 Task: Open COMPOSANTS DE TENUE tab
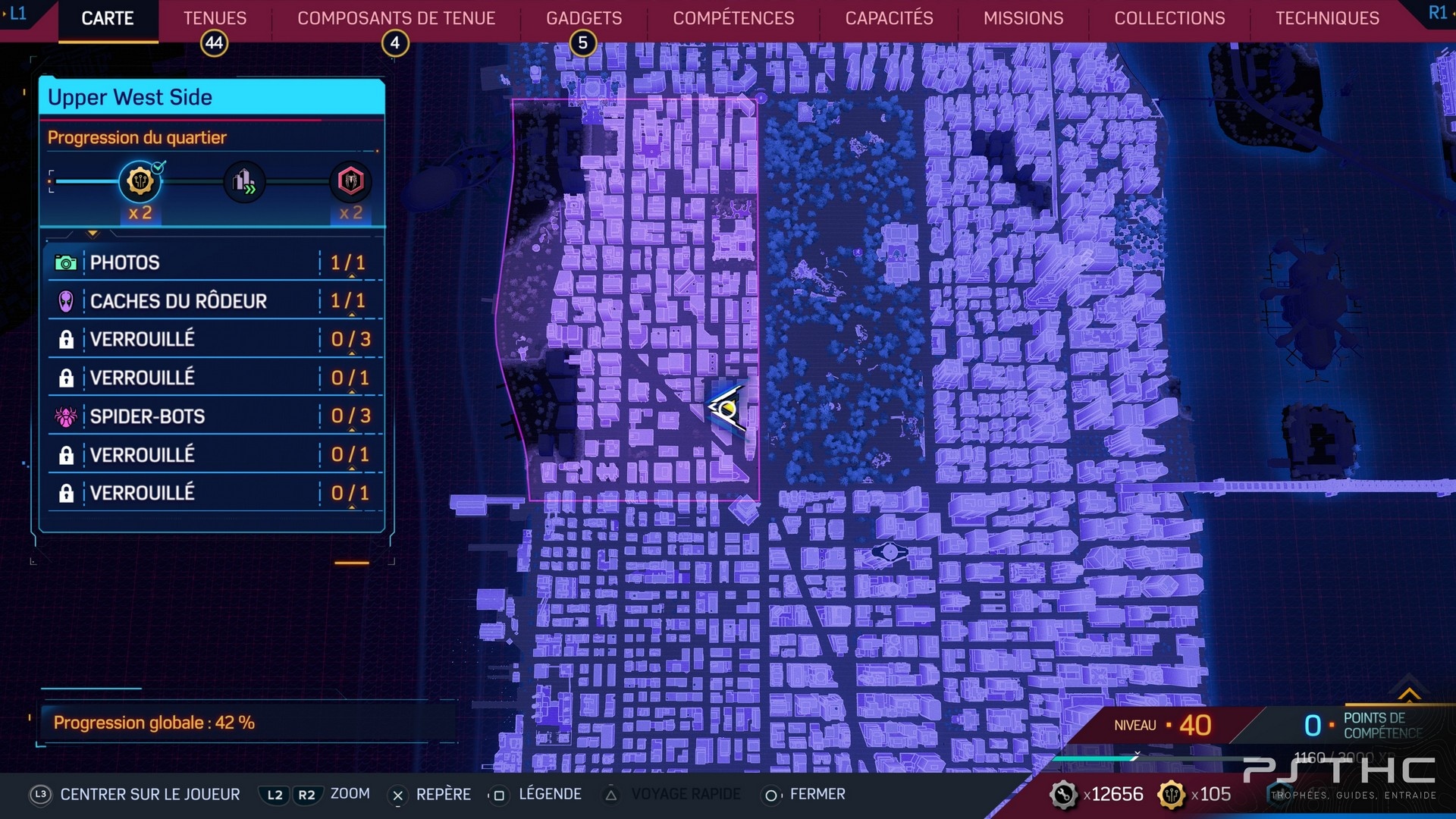[396, 18]
